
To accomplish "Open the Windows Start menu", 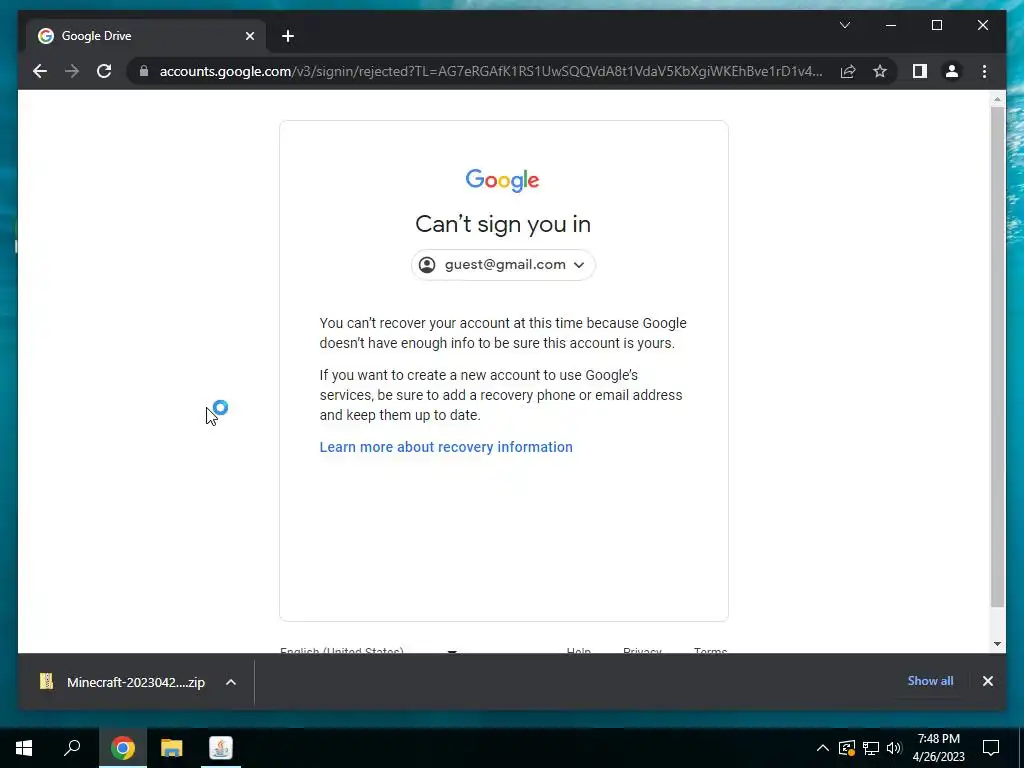I will (24, 748).
